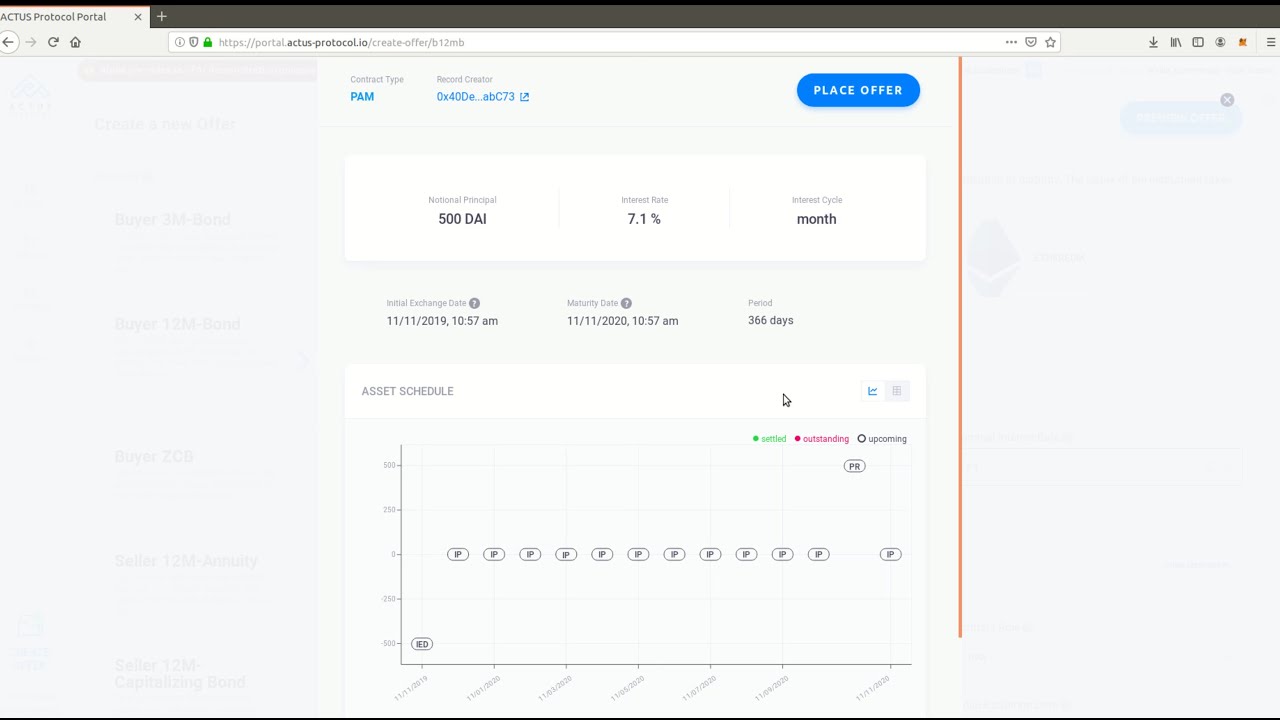Toggle the upcoming legend entry

[x=882, y=439]
